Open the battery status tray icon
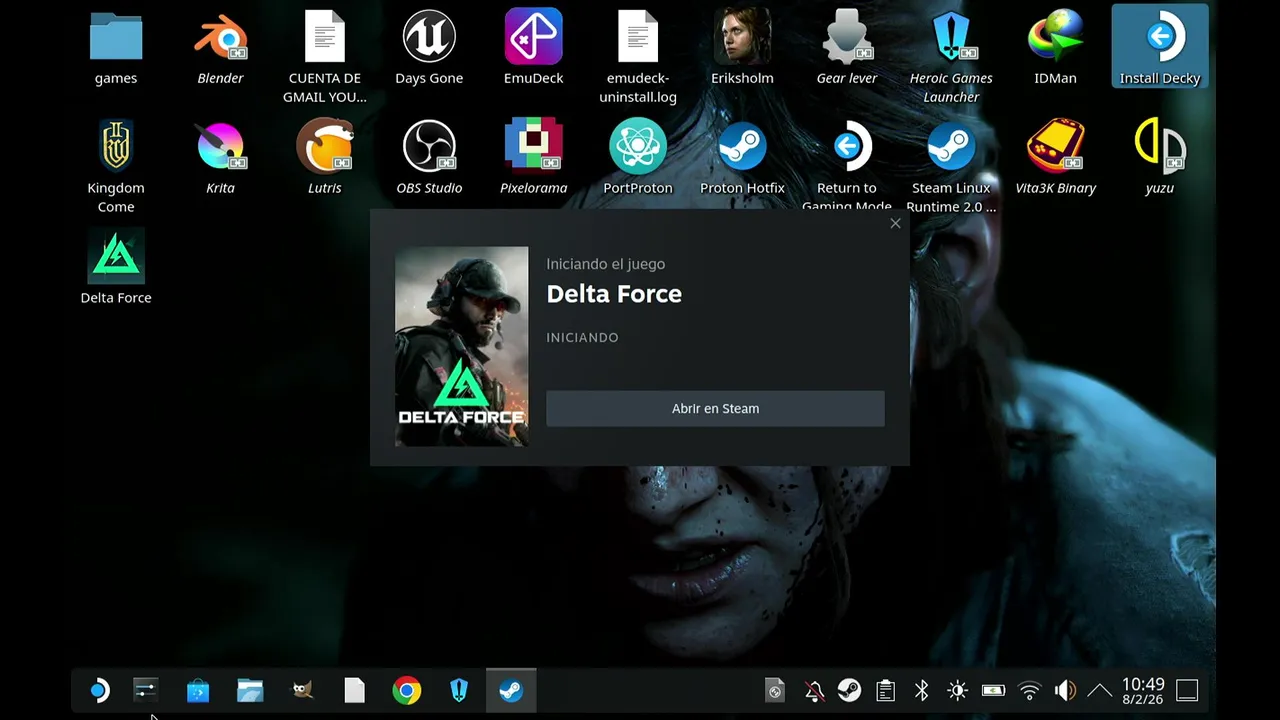Image resolution: width=1280 pixels, height=720 pixels. click(993, 690)
